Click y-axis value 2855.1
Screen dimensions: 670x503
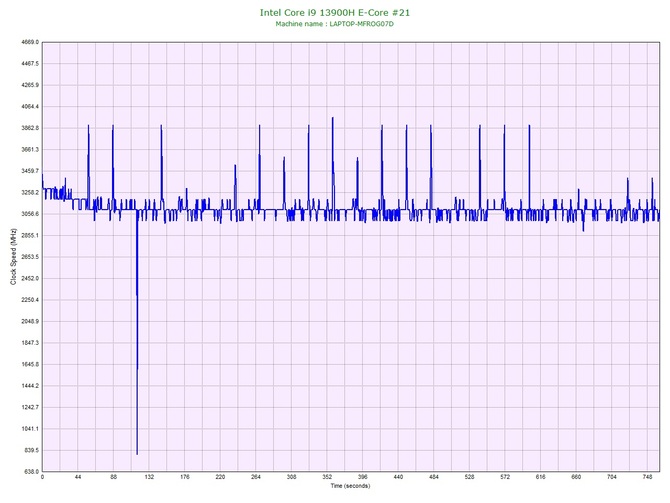pos(30,235)
